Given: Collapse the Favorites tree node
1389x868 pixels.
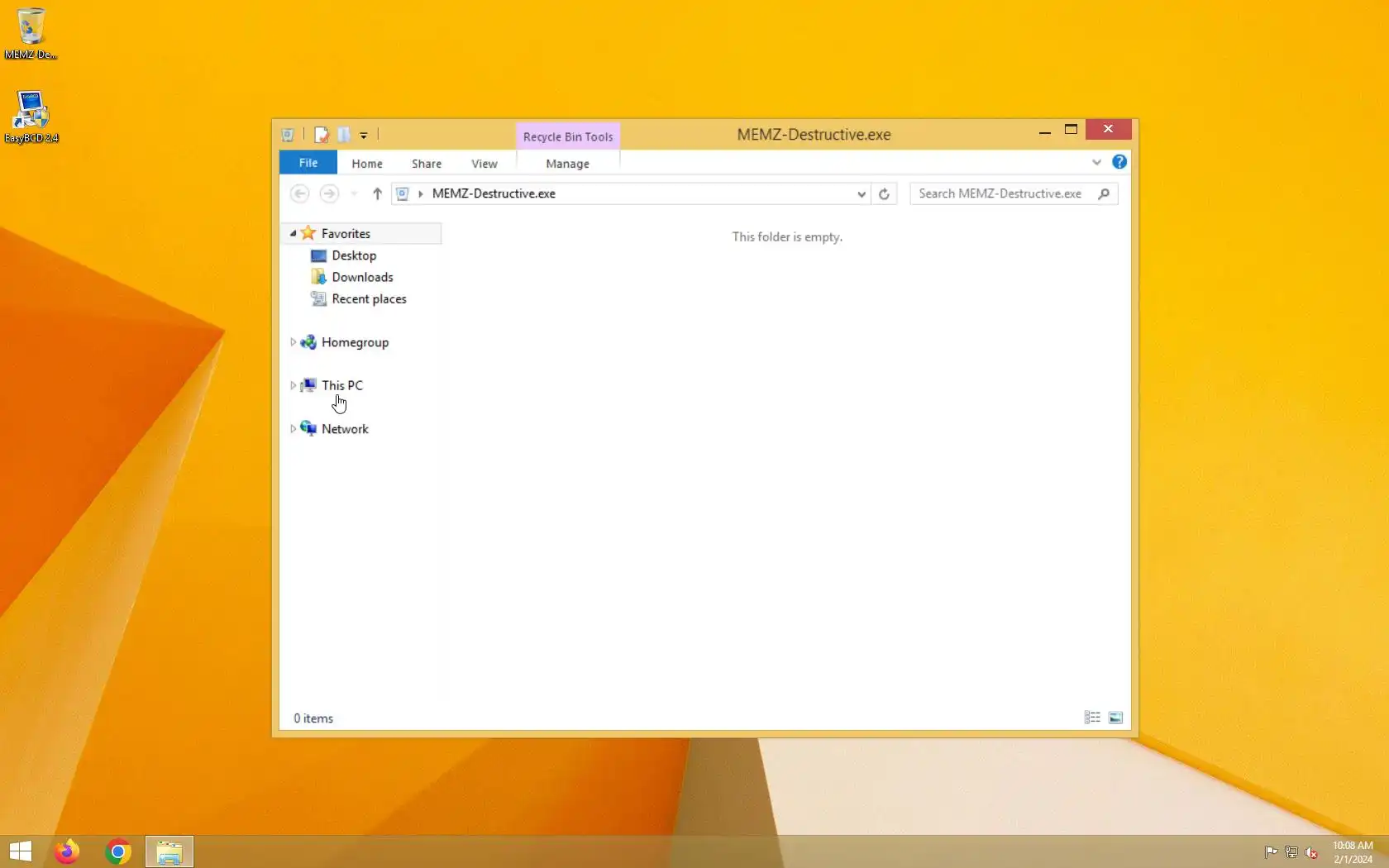Looking at the screenshot, I should click(x=293, y=234).
